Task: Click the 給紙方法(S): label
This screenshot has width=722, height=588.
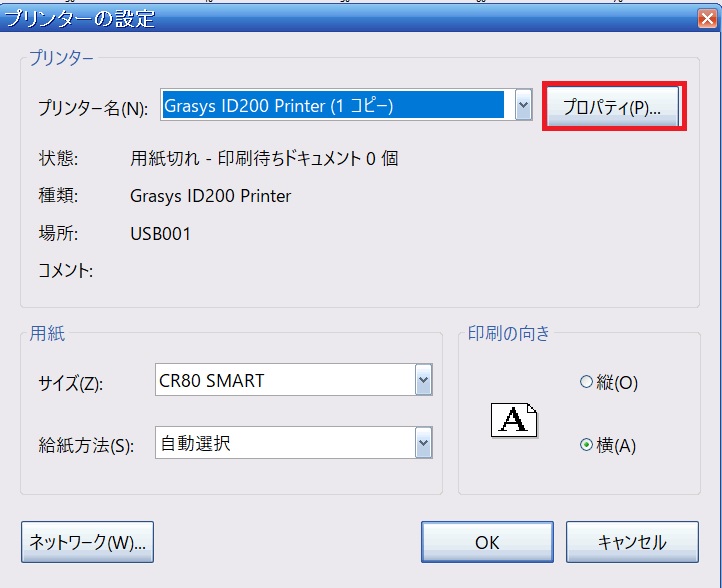Action: tap(86, 446)
